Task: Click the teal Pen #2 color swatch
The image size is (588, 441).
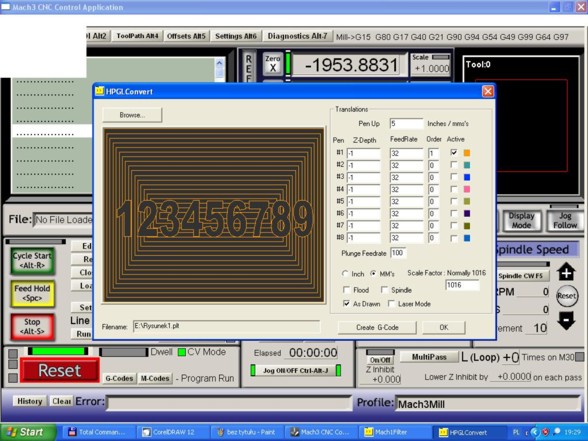Action: (x=467, y=165)
